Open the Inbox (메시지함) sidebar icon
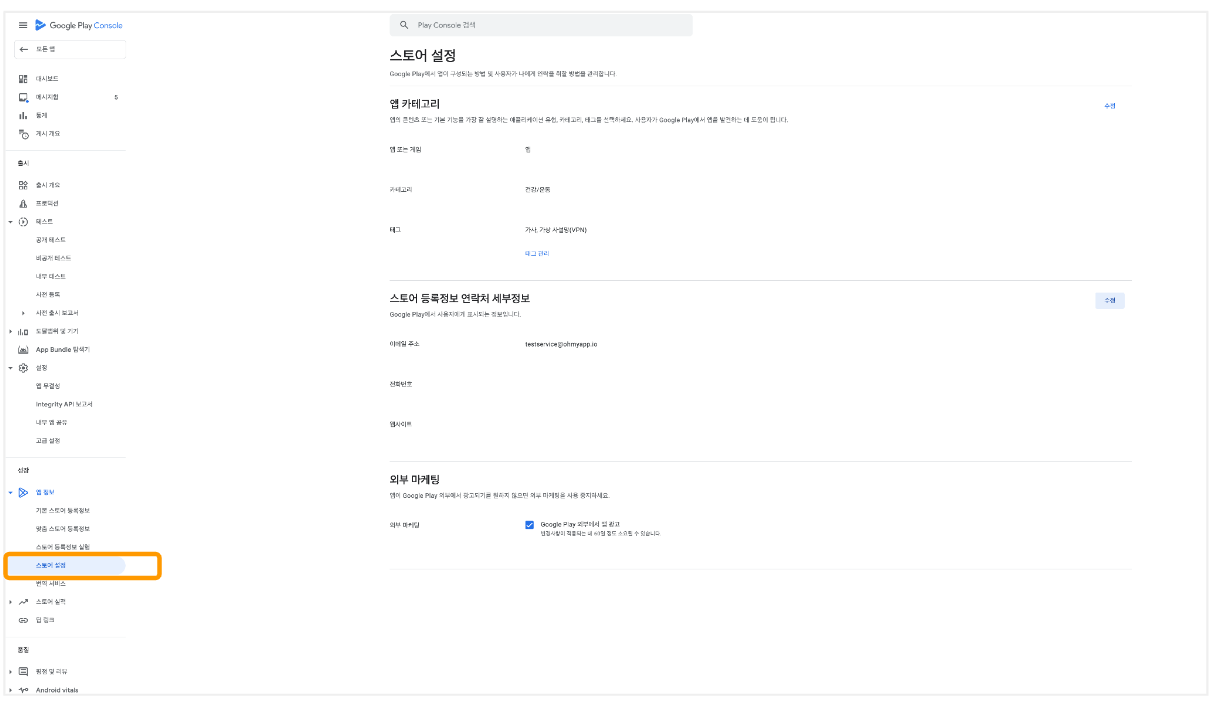Viewport: 1218px width, 704px height. click(x=23, y=97)
